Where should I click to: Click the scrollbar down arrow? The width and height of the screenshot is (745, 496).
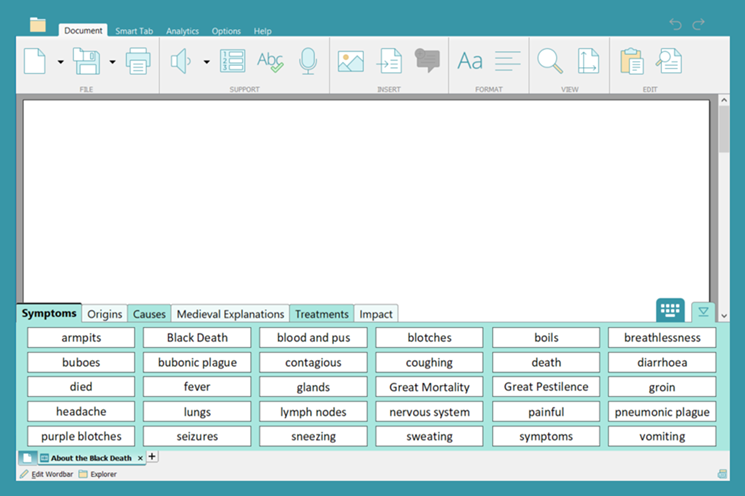click(x=724, y=315)
